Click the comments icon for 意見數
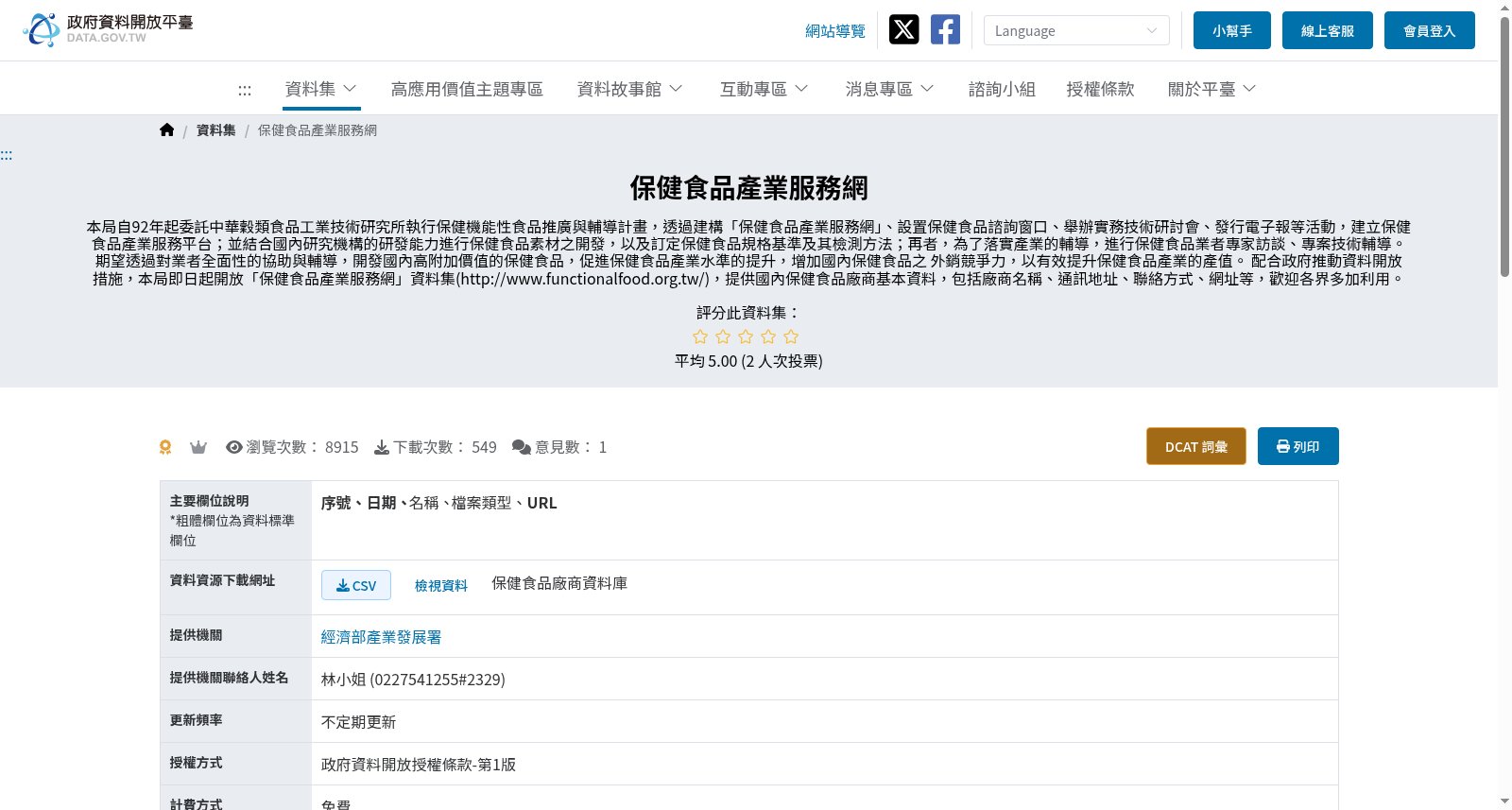Image resolution: width=1512 pixels, height=810 pixels. tap(522, 447)
